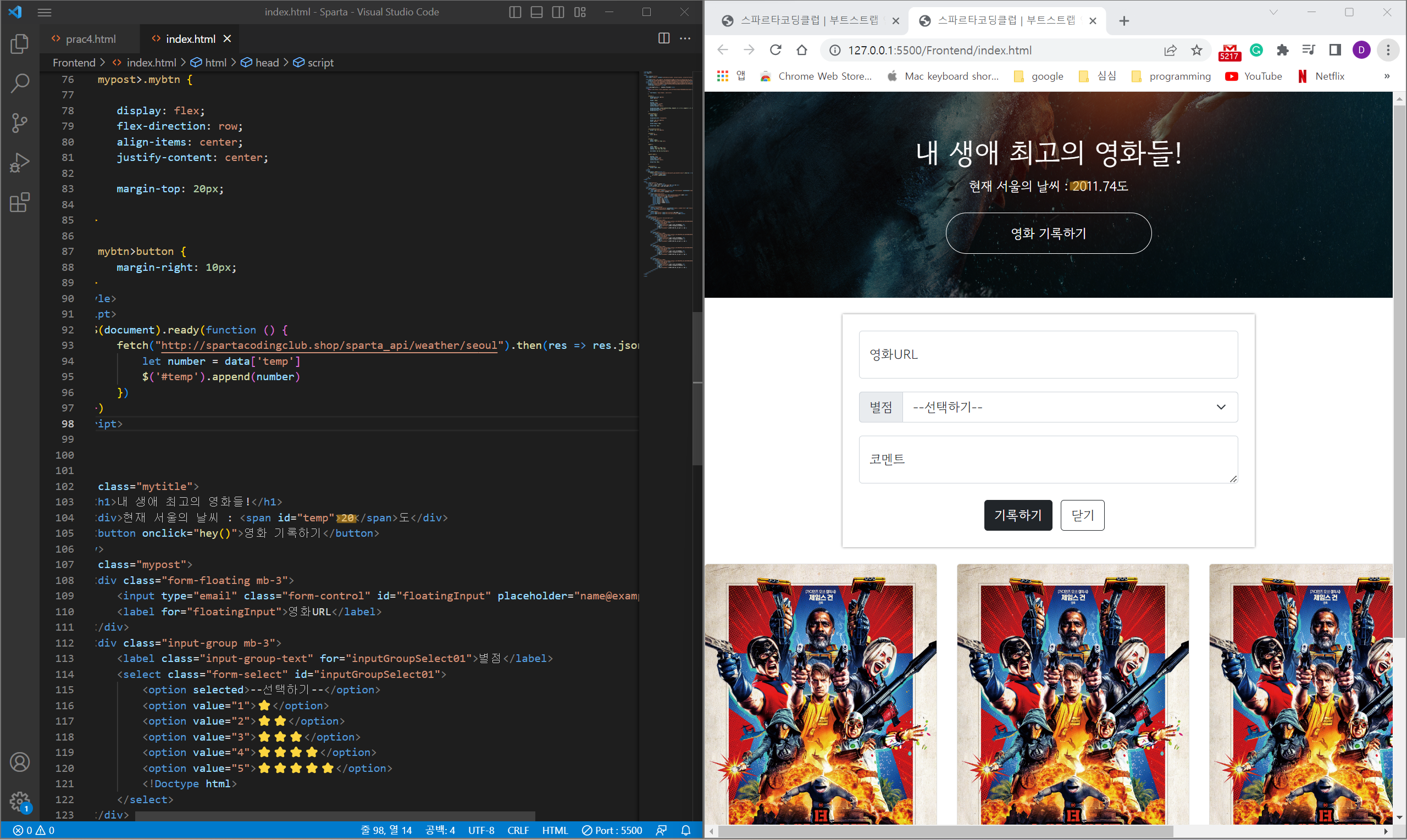Open the Grammarly extension icon
1407x840 pixels.
tap(1256, 51)
